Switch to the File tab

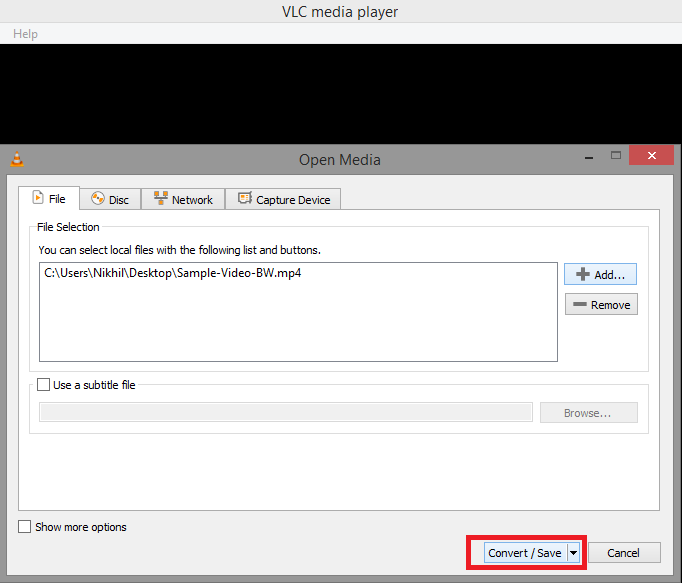49,198
